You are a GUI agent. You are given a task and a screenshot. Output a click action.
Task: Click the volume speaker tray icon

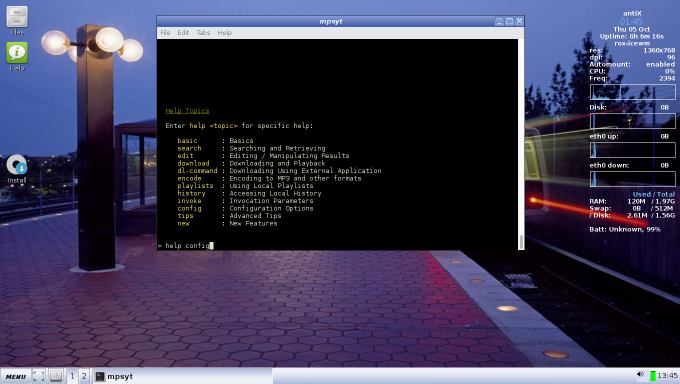click(x=641, y=375)
